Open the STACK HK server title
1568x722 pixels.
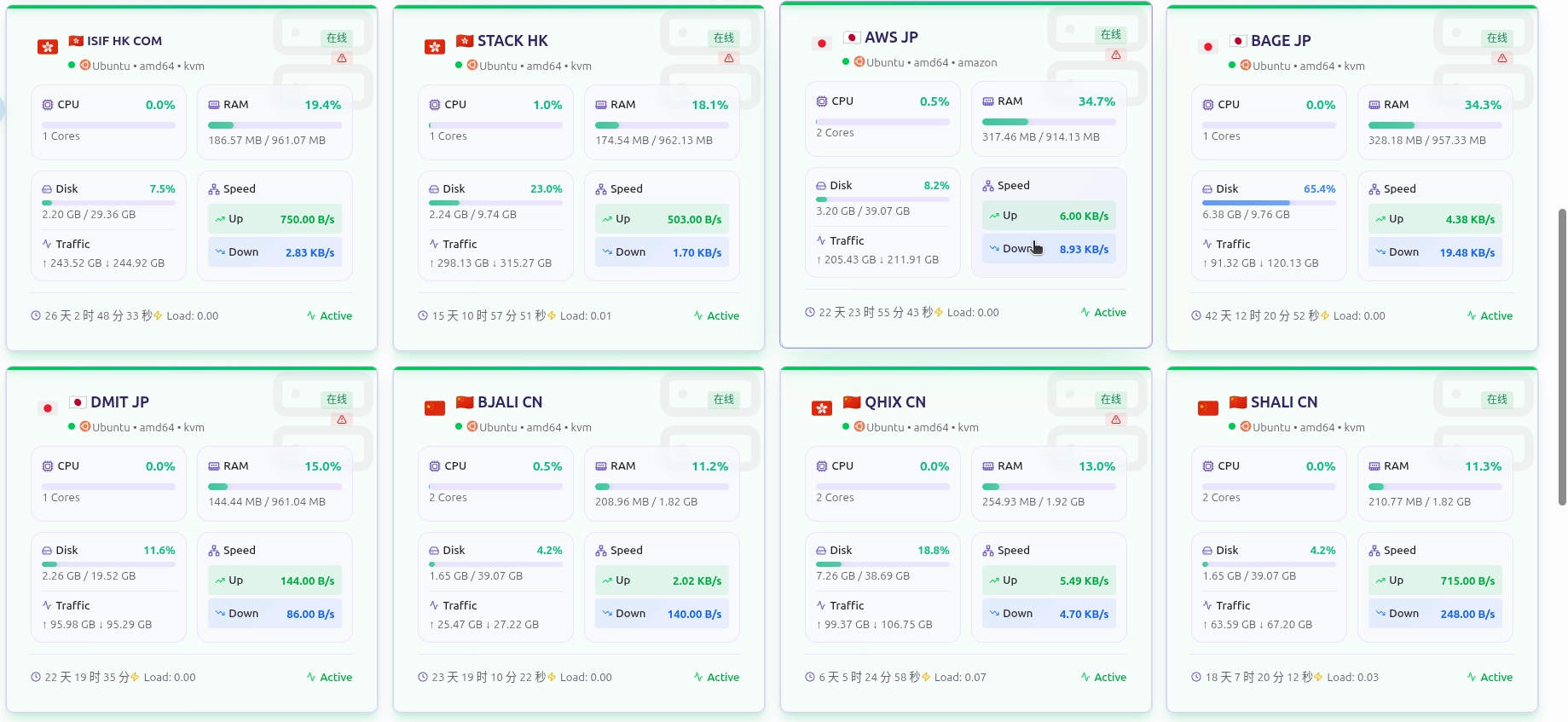(x=512, y=41)
